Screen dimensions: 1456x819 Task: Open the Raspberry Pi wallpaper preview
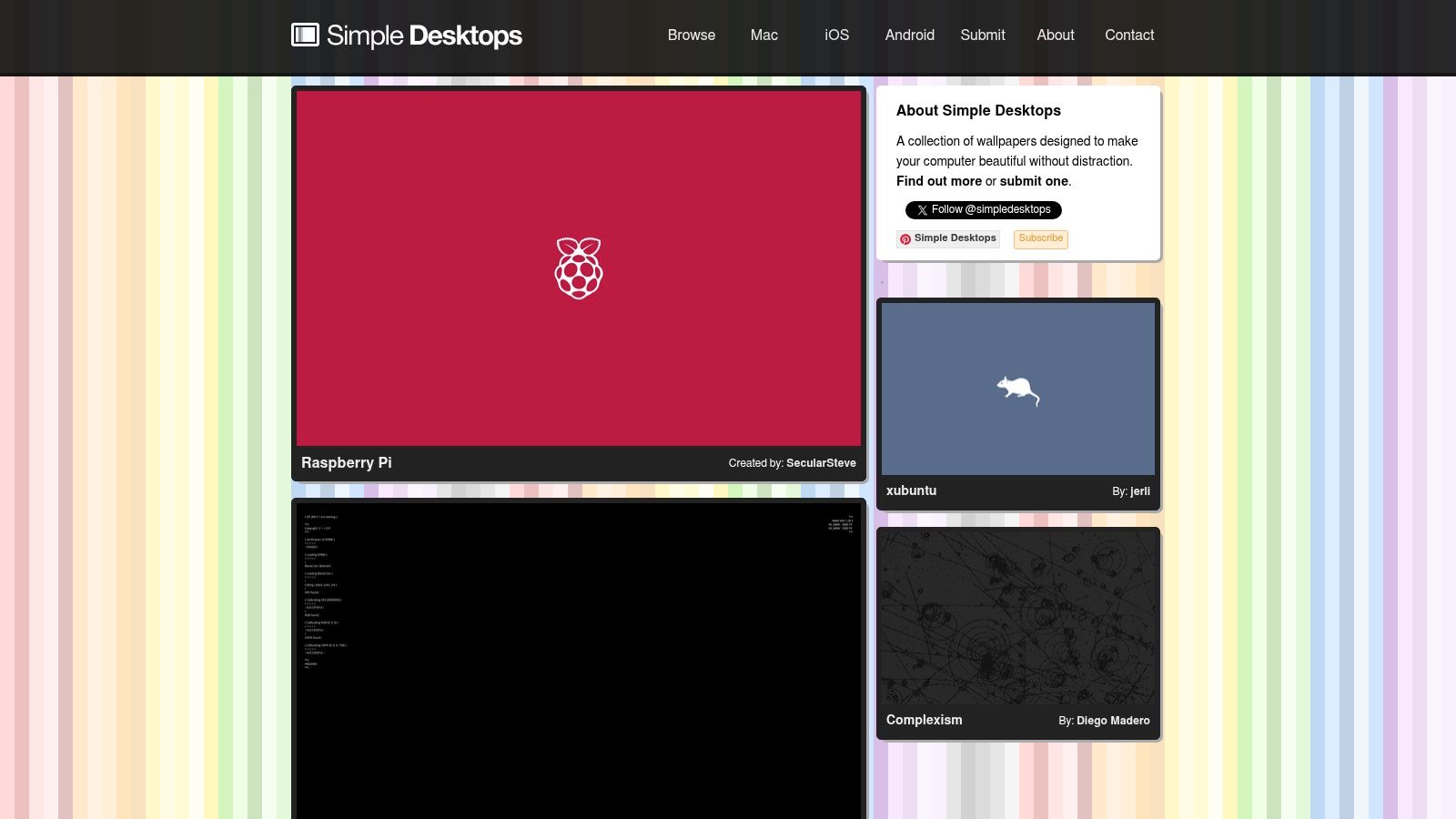point(579,268)
